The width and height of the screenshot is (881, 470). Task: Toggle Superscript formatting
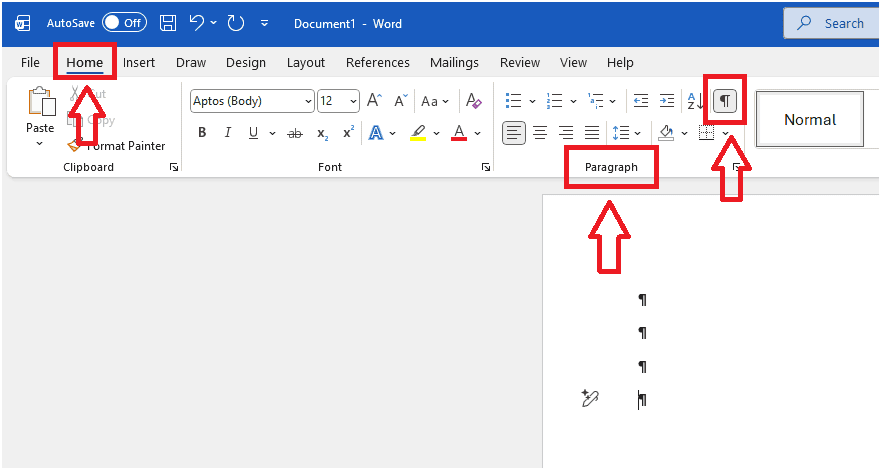348,132
